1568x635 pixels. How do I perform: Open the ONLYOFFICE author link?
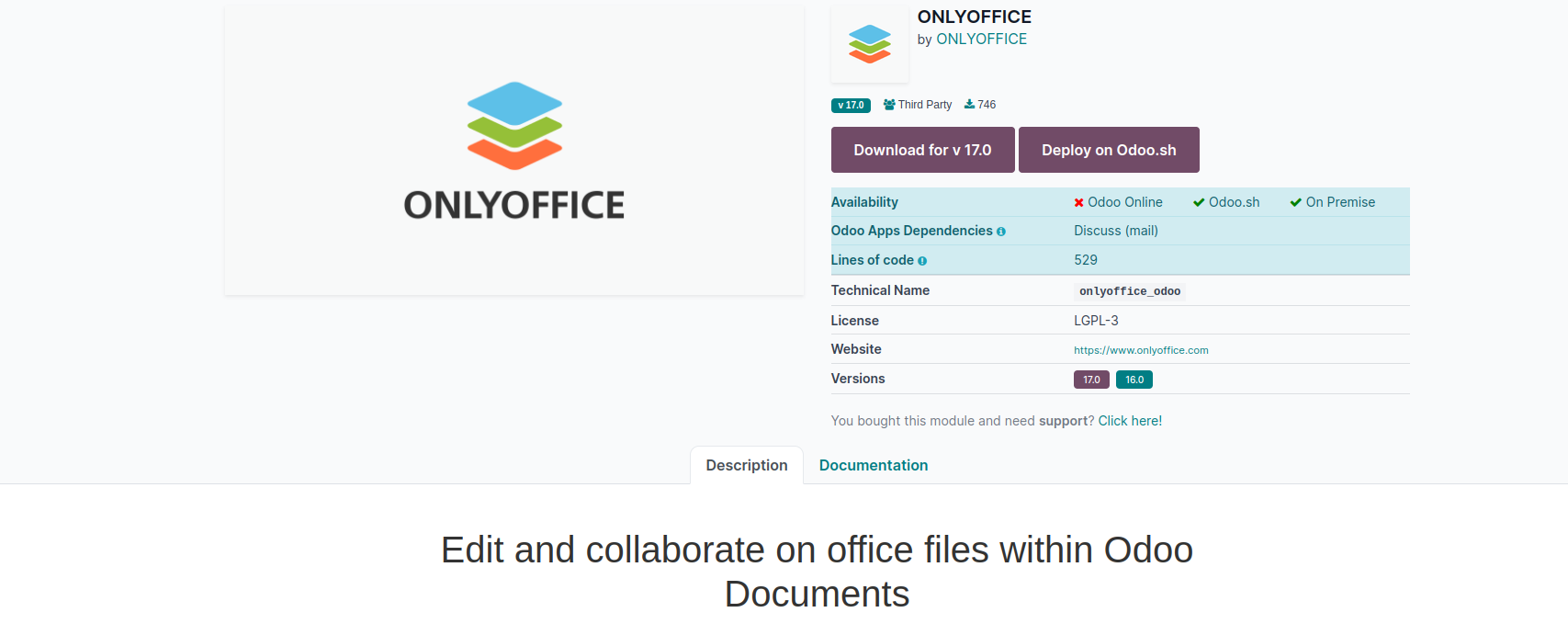coord(982,40)
